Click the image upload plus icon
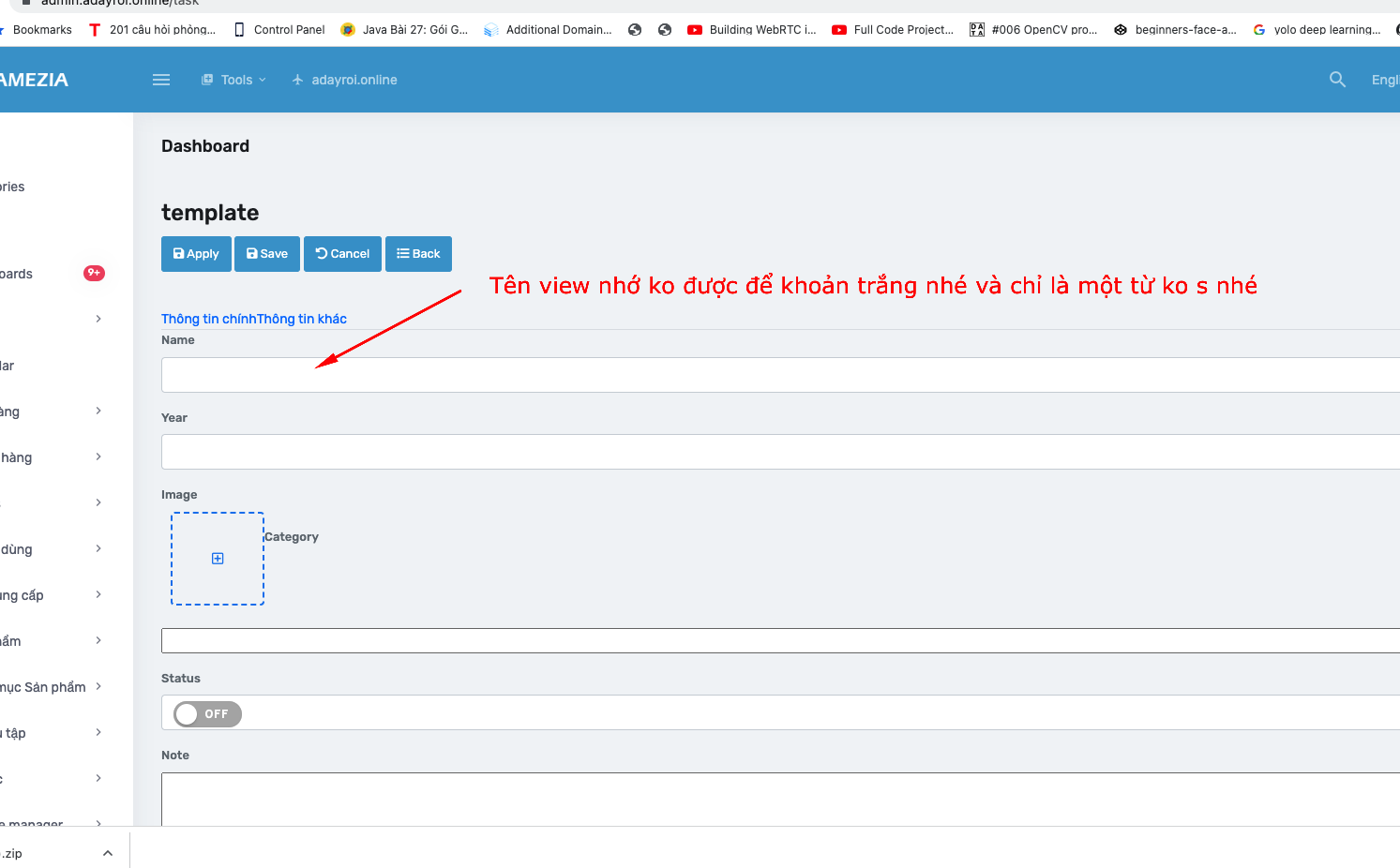 click(218, 559)
